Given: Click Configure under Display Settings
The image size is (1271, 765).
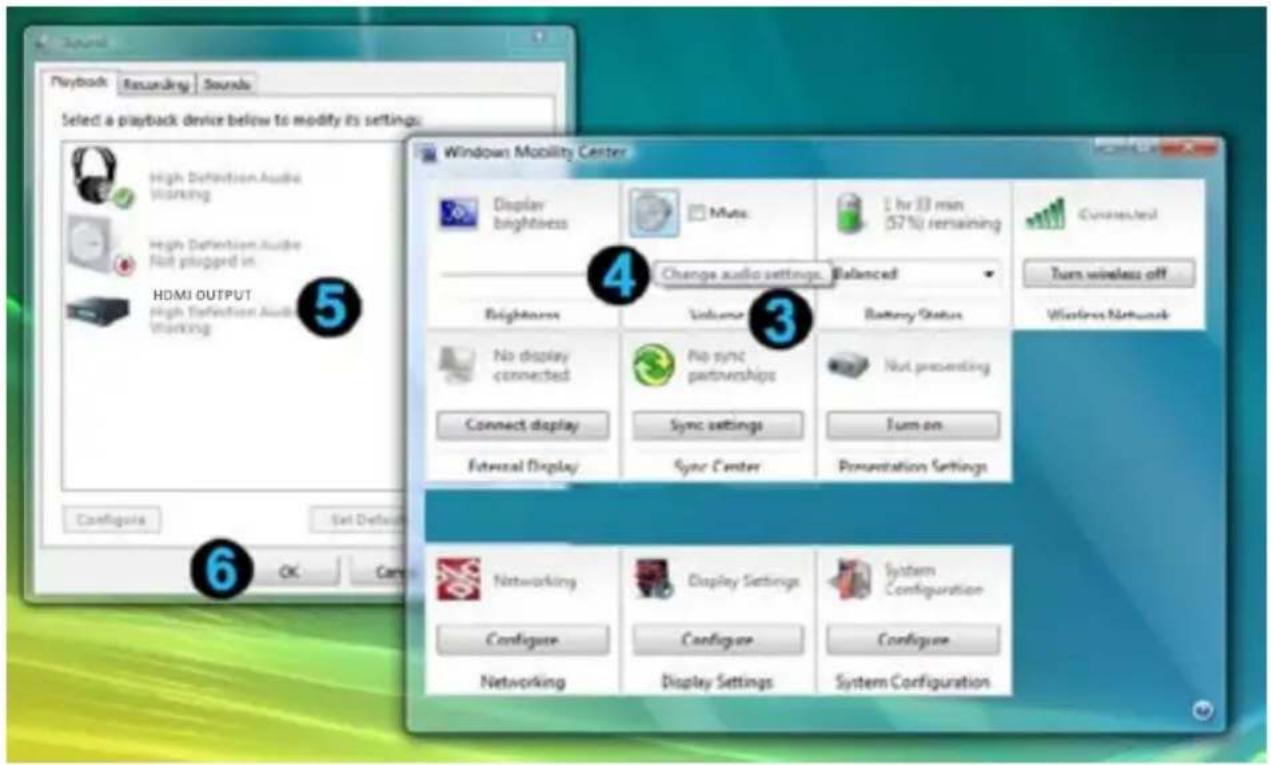Looking at the screenshot, I should pos(717,640).
